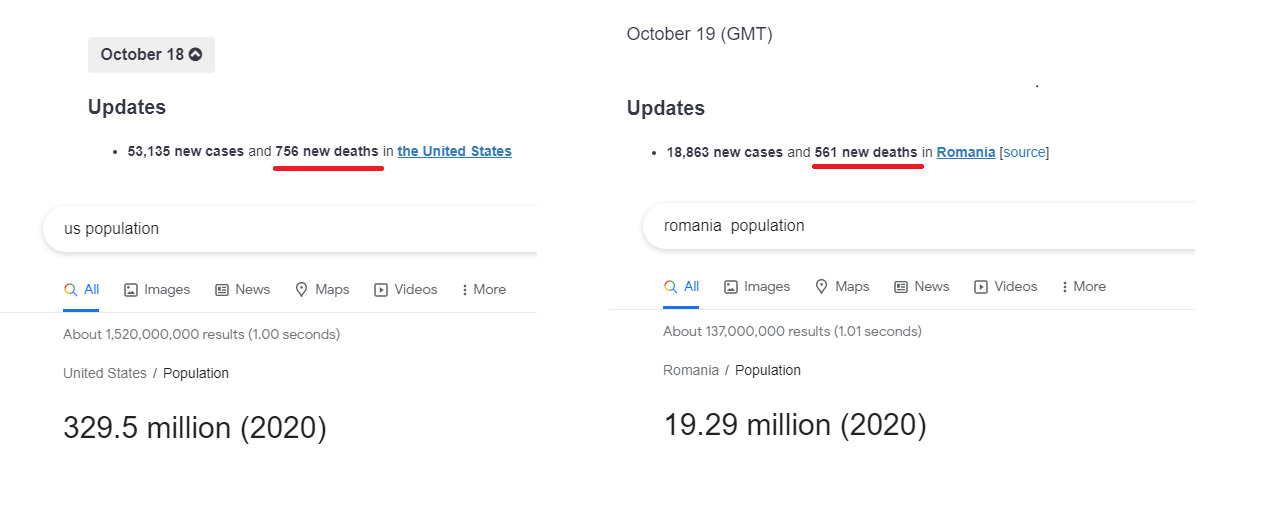Open the Romania country link
Image resolution: width=1271 pixels, height=511 pixels.
pyautogui.click(x=966, y=152)
